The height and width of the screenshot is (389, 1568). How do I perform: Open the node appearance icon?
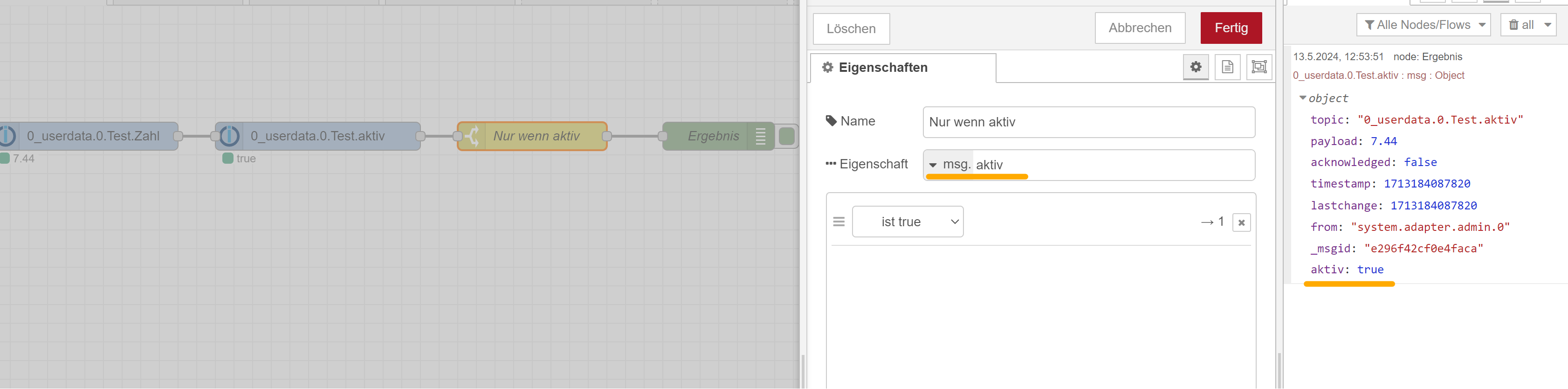click(1259, 67)
